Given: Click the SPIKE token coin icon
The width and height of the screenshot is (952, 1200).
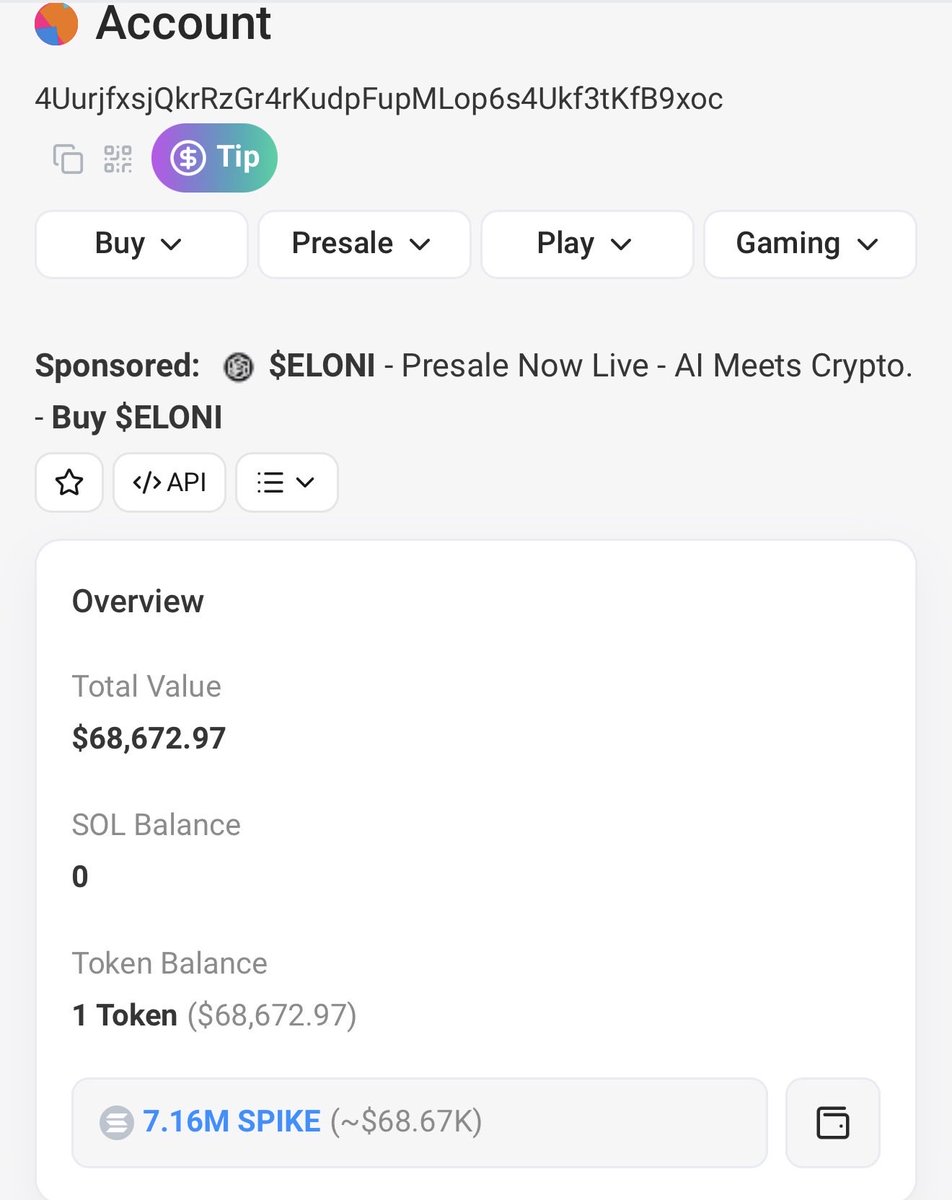Looking at the screenshot, I should [x=116, y=1122].
